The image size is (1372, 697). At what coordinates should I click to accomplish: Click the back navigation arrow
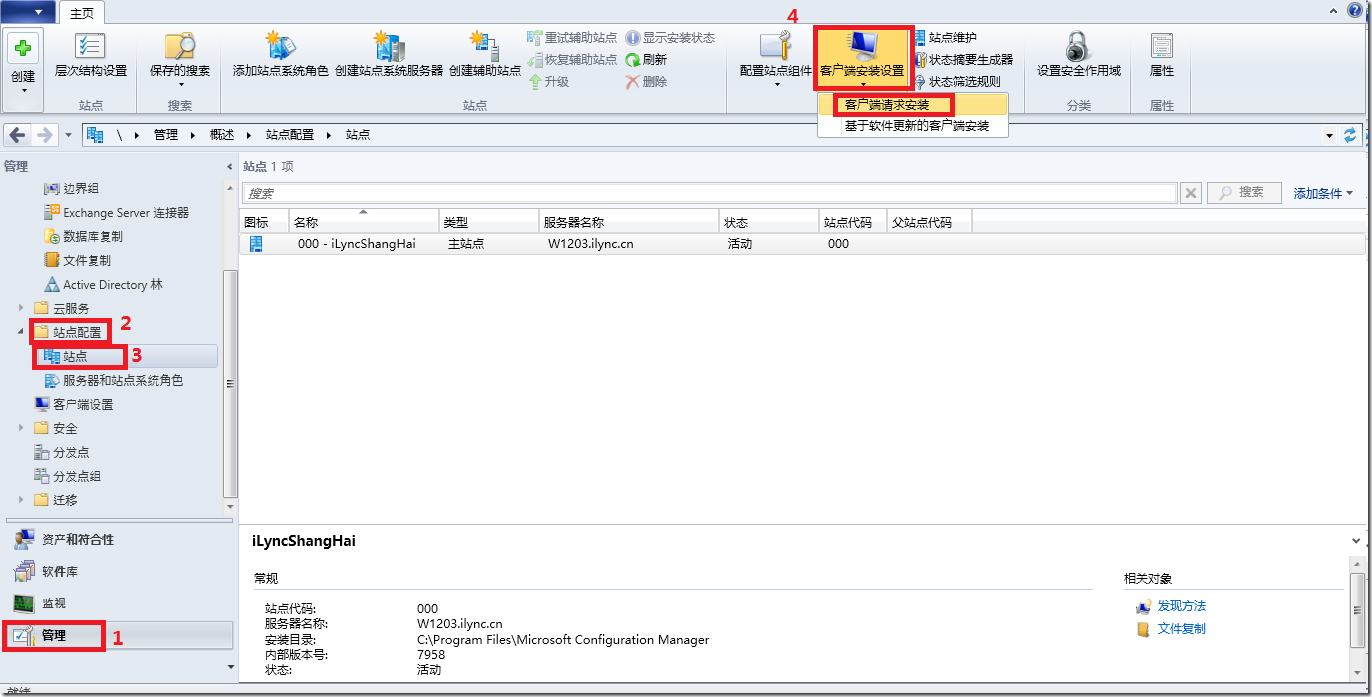click(x=18, y=135)
